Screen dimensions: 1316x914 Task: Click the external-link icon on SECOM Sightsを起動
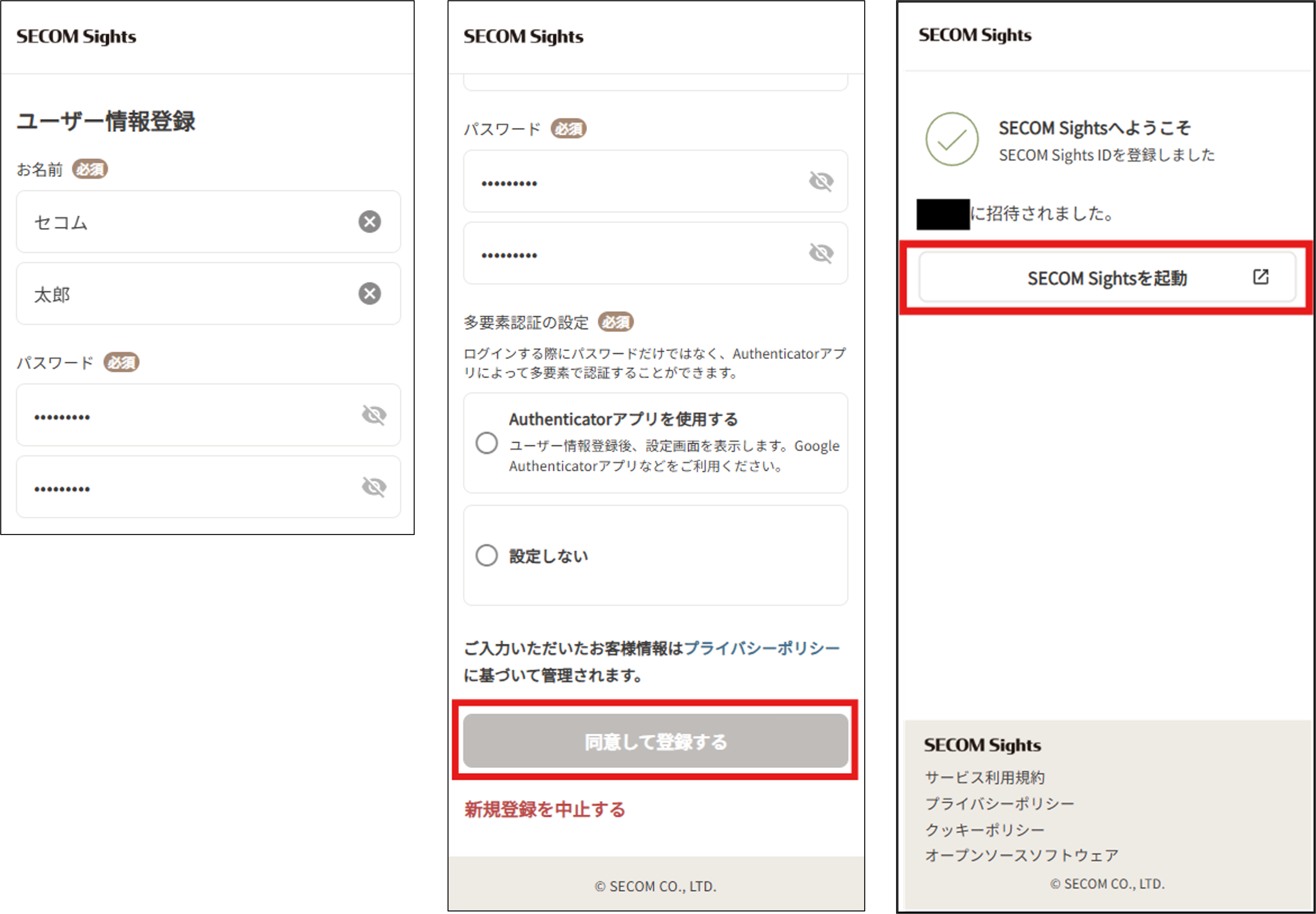tap(1260, 277)
